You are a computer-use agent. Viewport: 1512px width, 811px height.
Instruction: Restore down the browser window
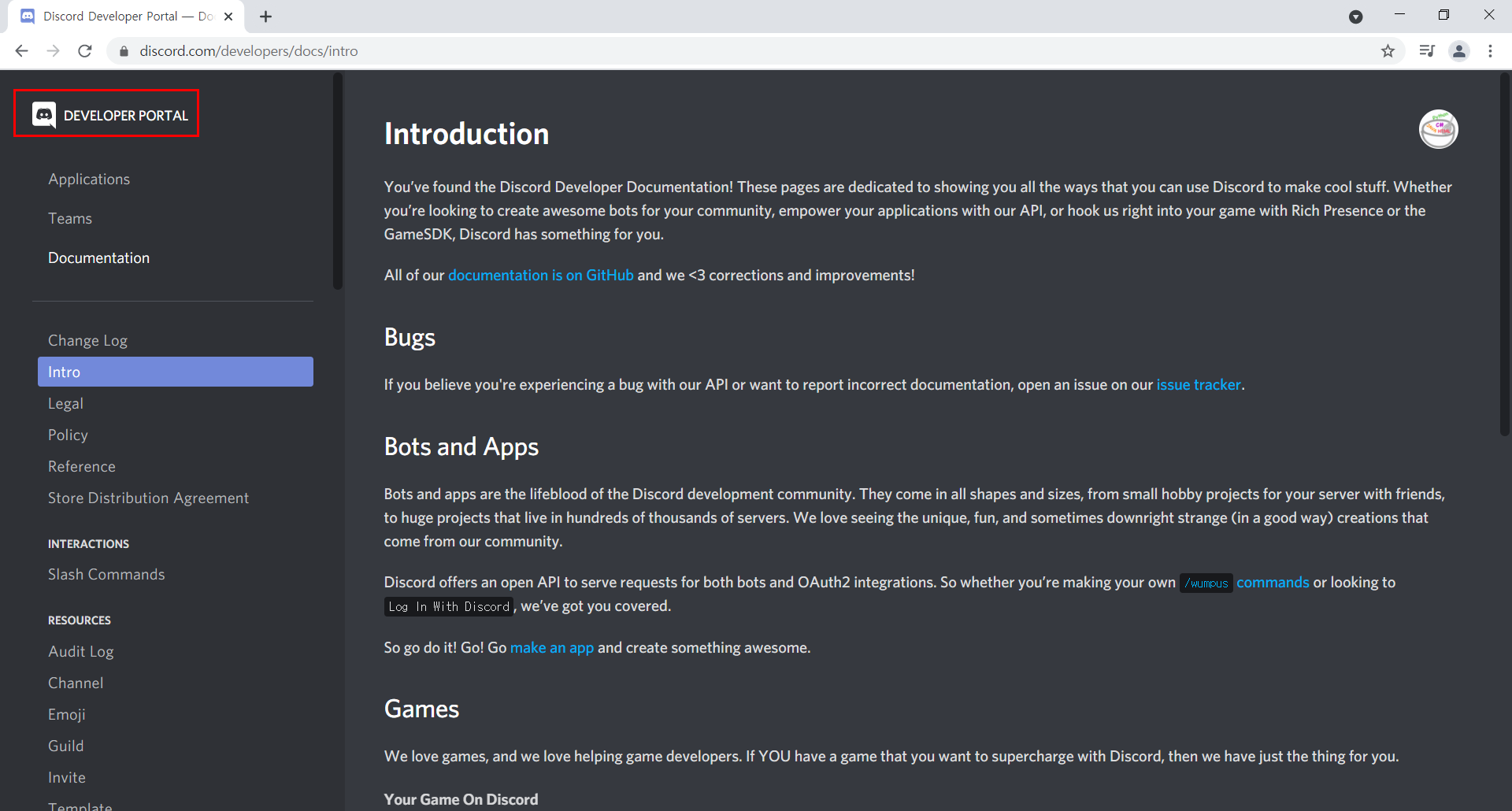coord(1443,14)
